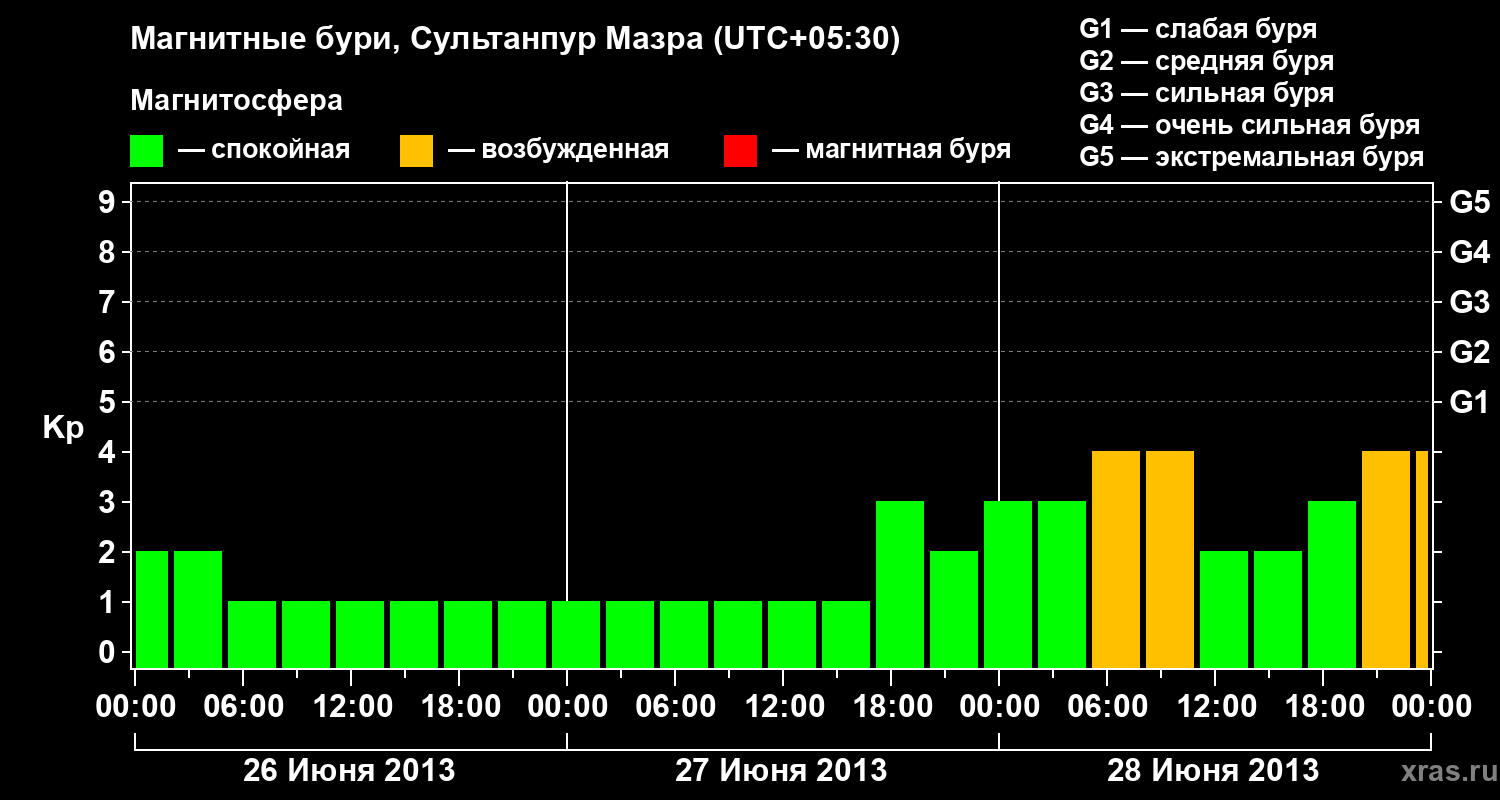Click the 12:00 tick label under 26 June
1500x800 pixels.
coord(353,707)
